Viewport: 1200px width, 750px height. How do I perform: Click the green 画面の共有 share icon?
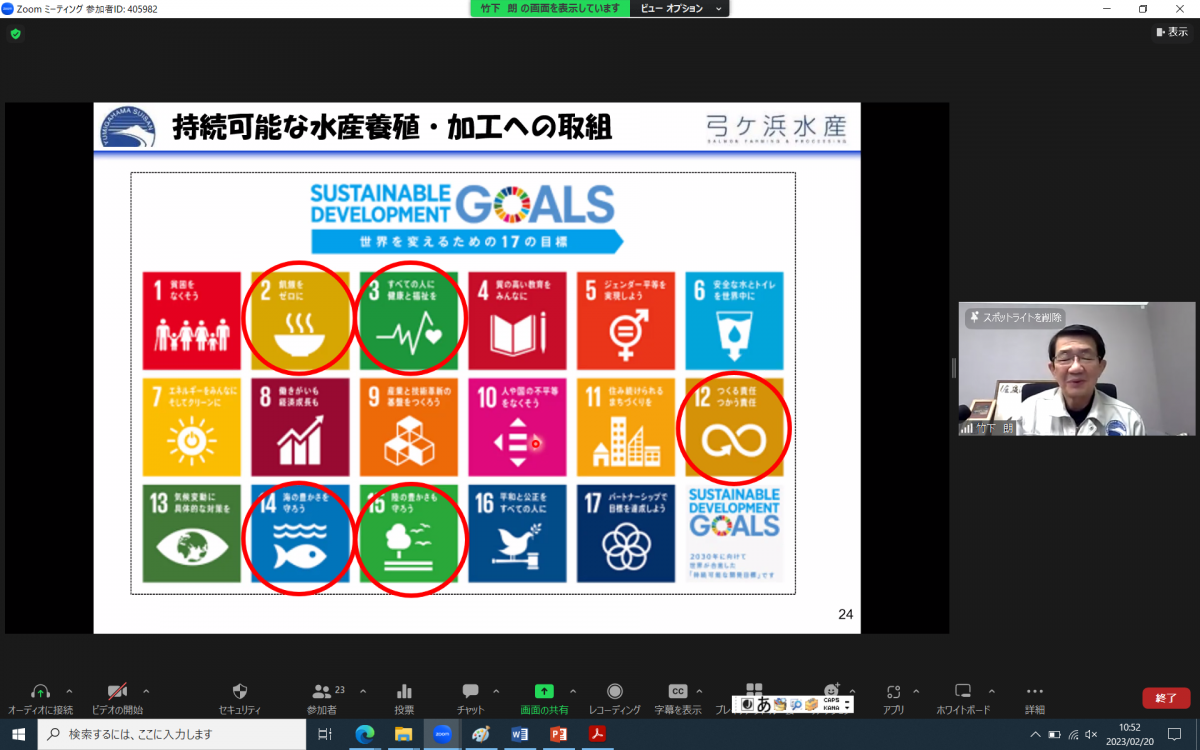(x=544, y=691)
